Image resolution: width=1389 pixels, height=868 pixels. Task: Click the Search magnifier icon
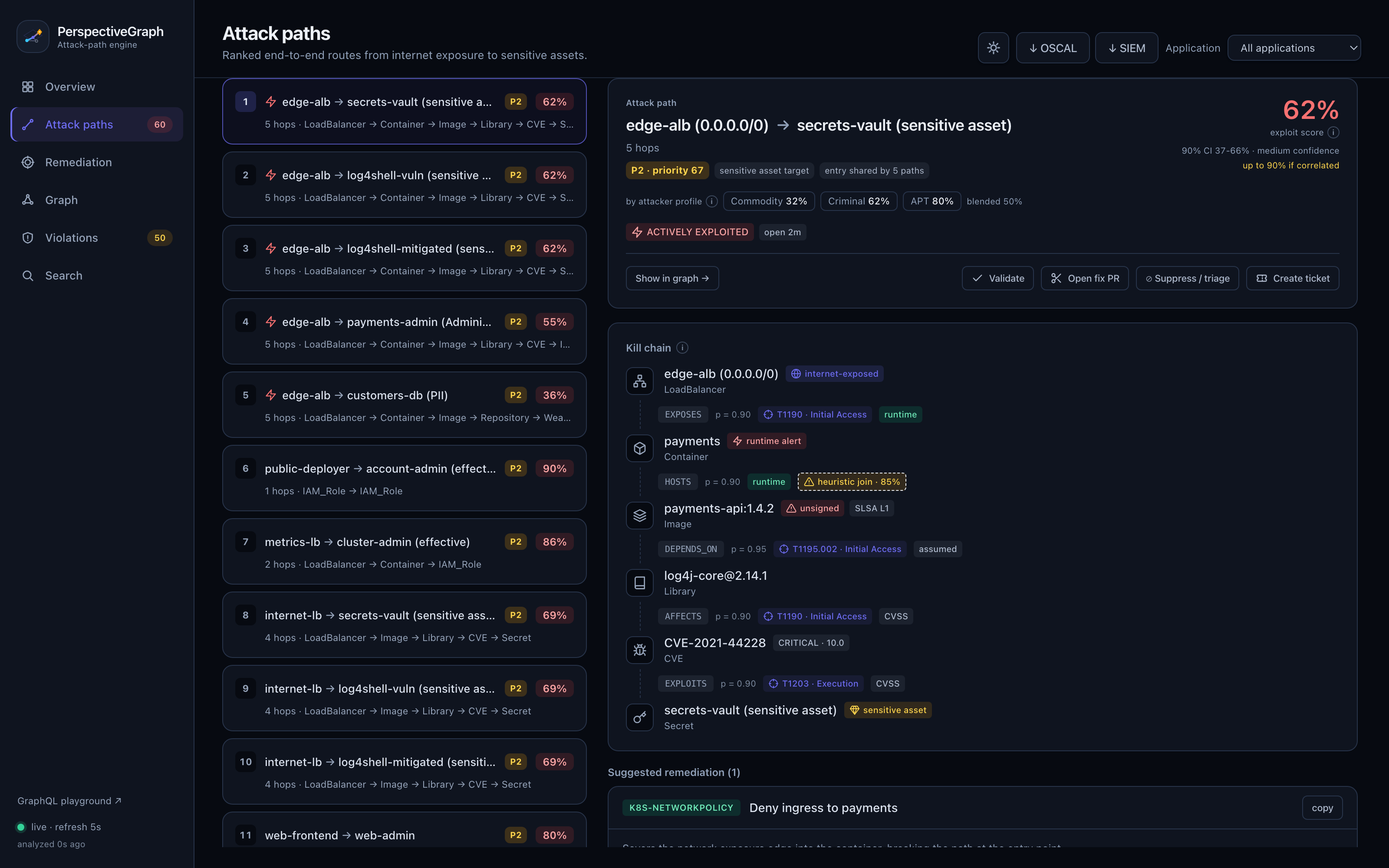(27, 276)
